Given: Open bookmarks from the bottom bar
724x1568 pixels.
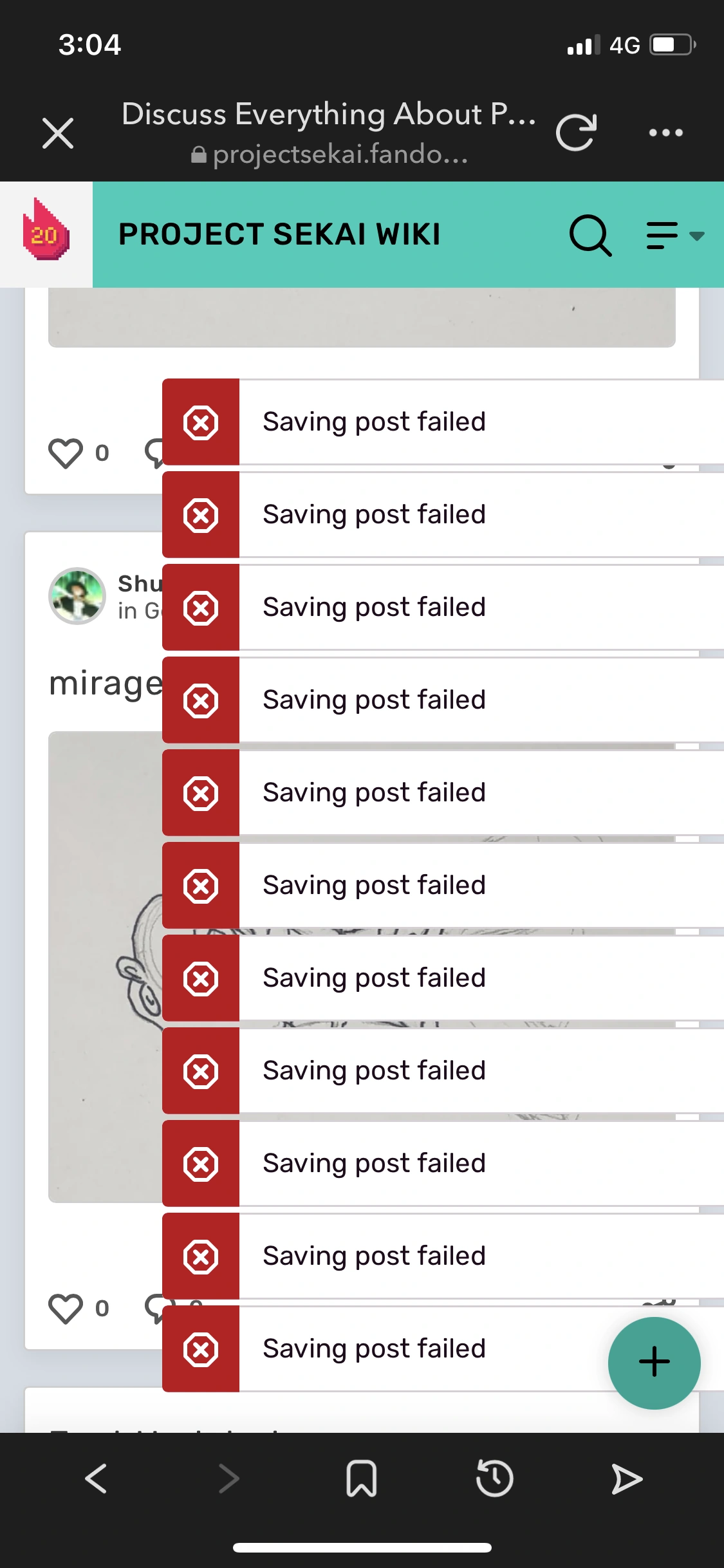Looking at the screenshot, I should [x=362, y=1478].
